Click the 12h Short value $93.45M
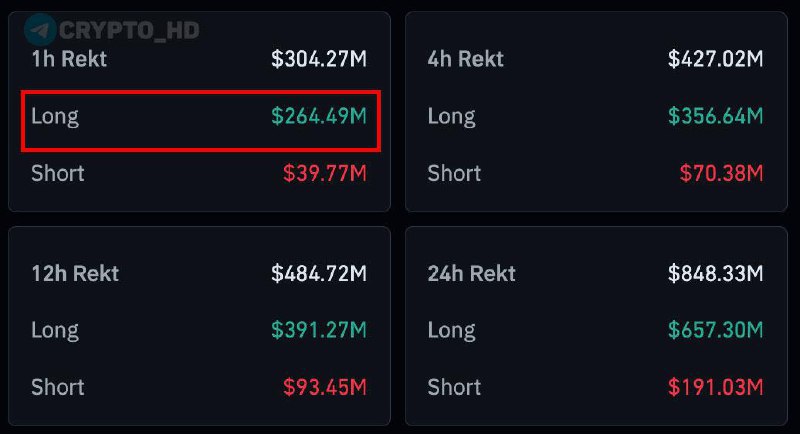Viewport: 800px width, 434px height. click(325, 387)
